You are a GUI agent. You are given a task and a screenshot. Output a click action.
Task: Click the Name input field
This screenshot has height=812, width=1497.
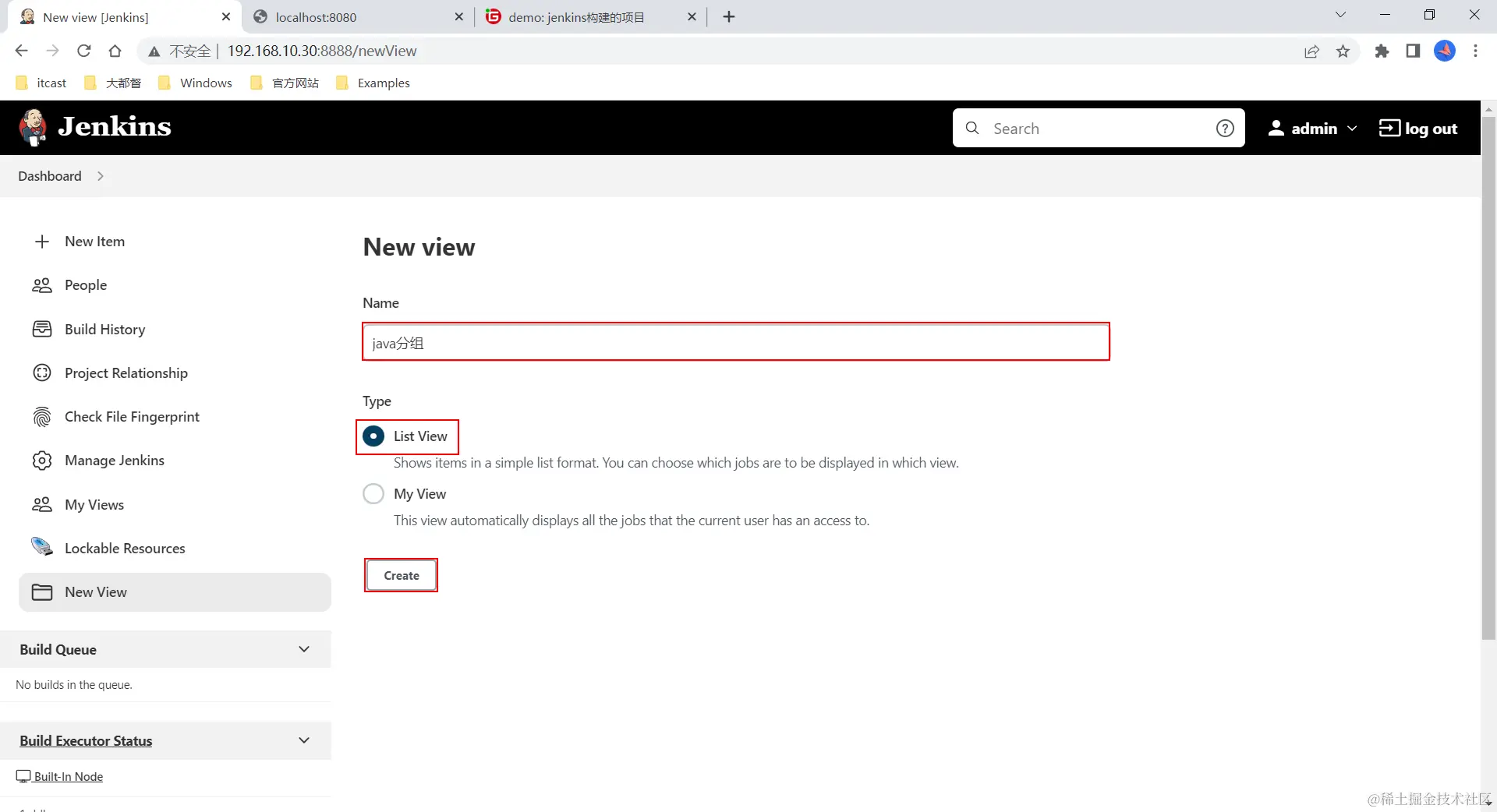click(736, 342)
